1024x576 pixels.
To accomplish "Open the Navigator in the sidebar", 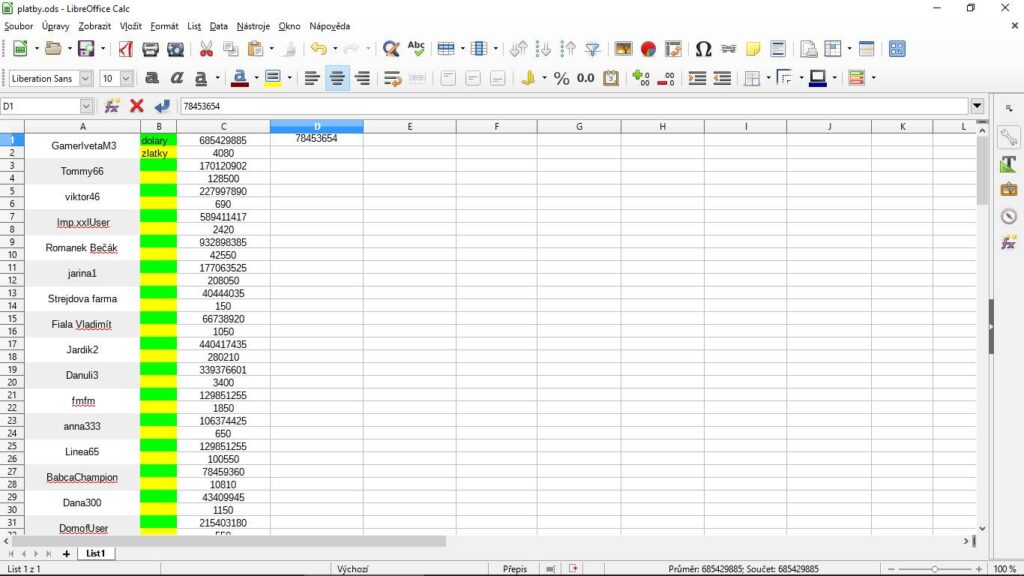I will click(1008, 216).
